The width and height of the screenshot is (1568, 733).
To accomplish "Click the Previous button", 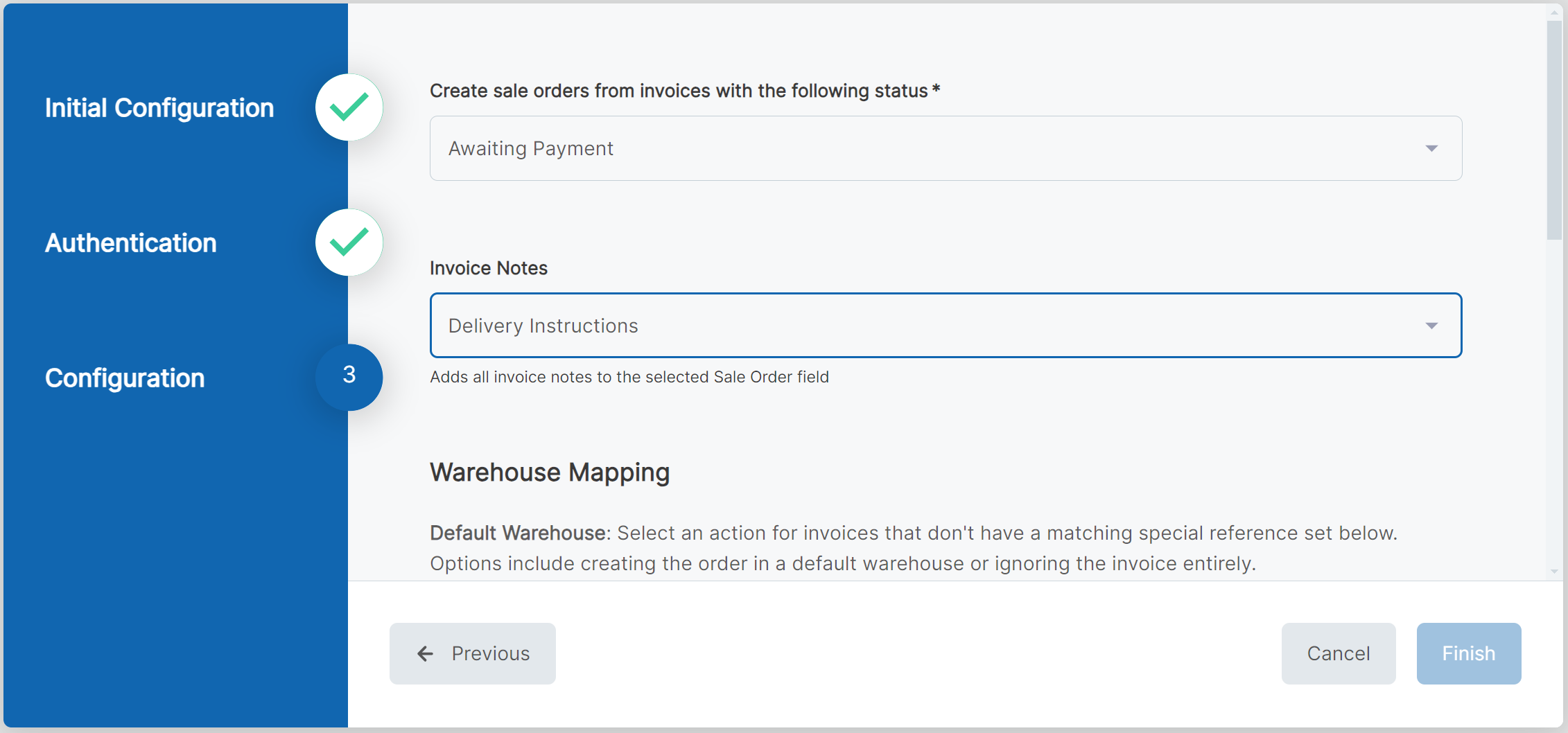I will [x=472, y=653].
